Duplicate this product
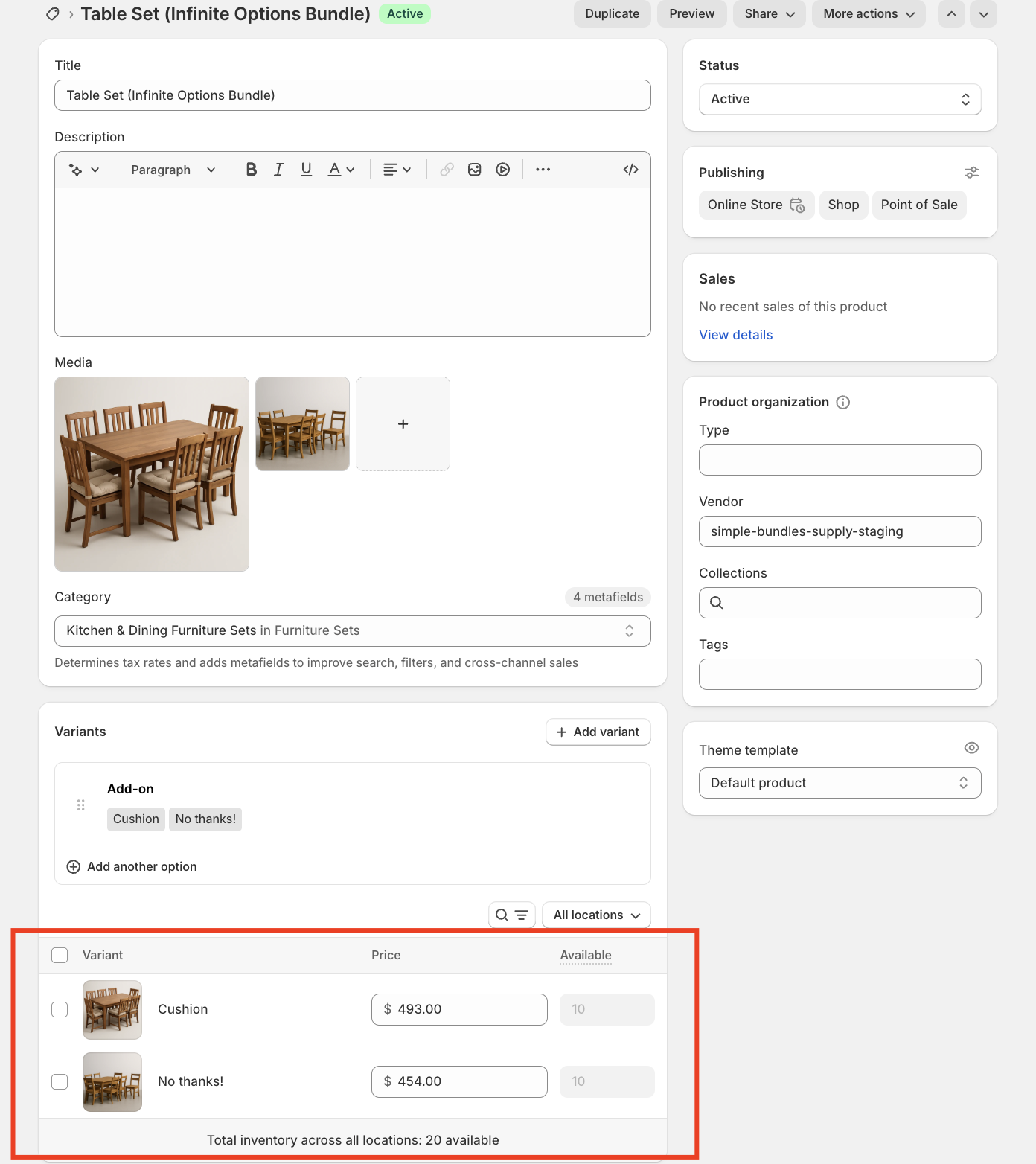 click(x=613, y=14)
